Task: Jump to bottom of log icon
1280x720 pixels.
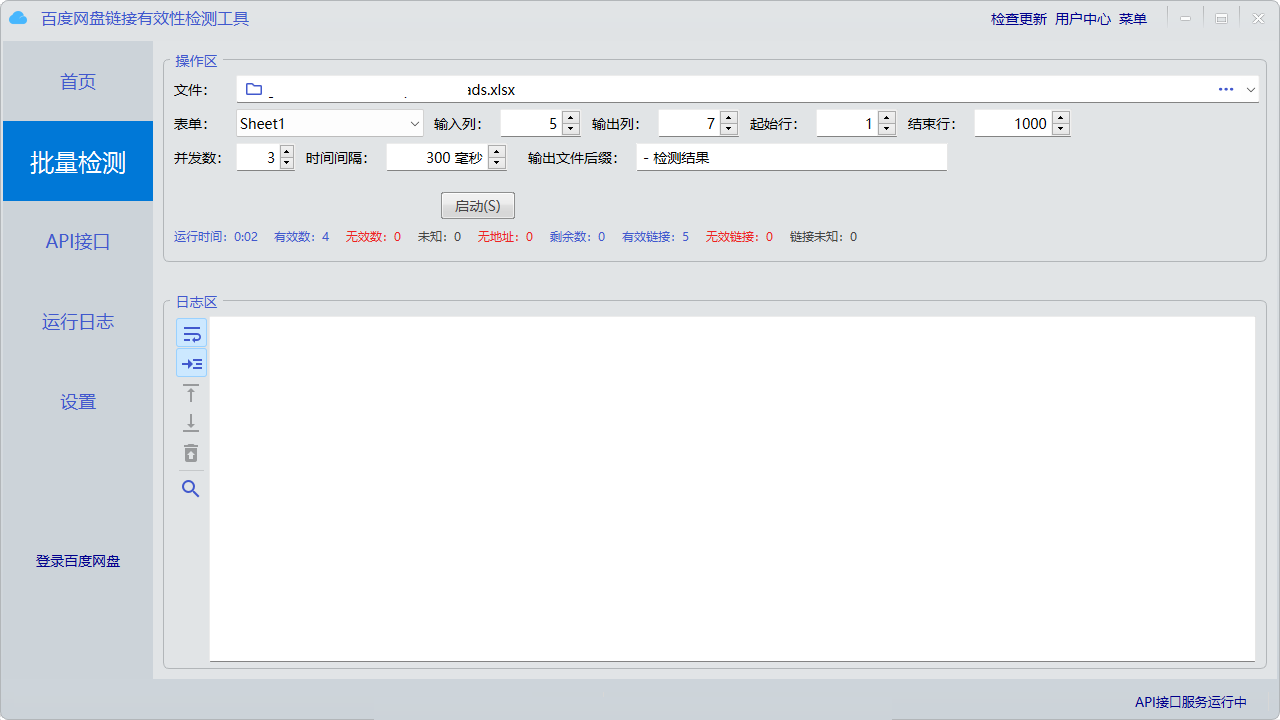Action: [x=191, y=423]
